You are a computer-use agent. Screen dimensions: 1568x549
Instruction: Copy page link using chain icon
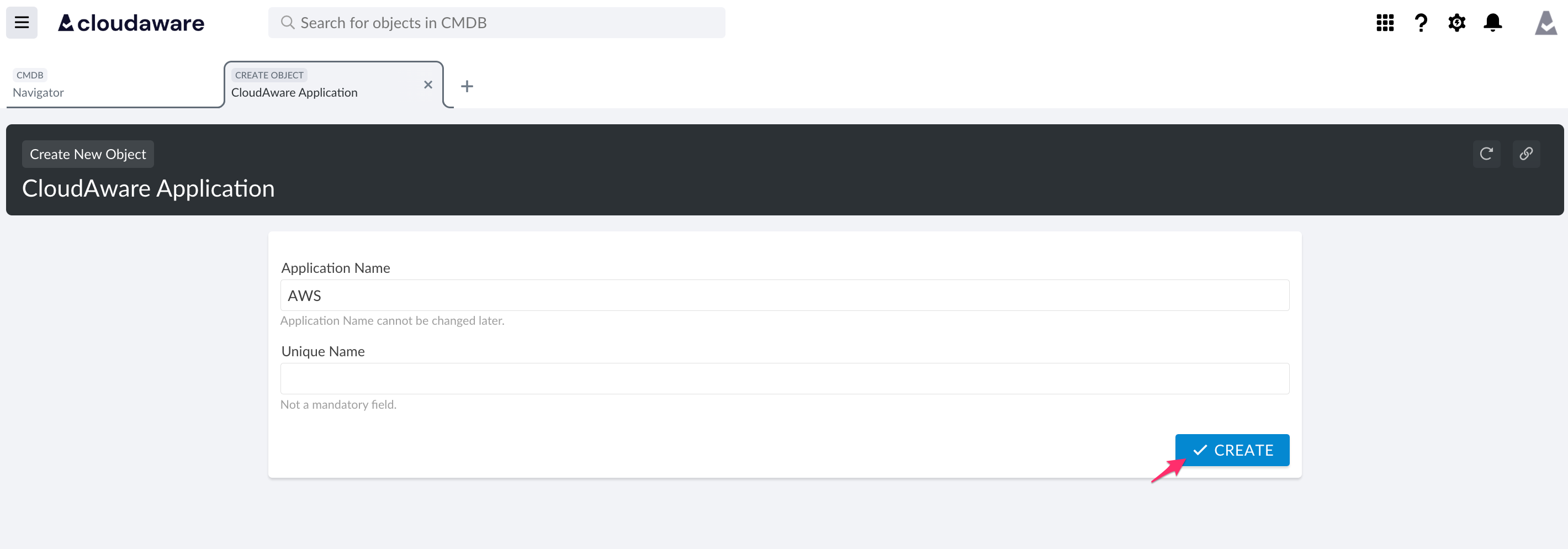pyautogui.click(x=1525, y=154)
